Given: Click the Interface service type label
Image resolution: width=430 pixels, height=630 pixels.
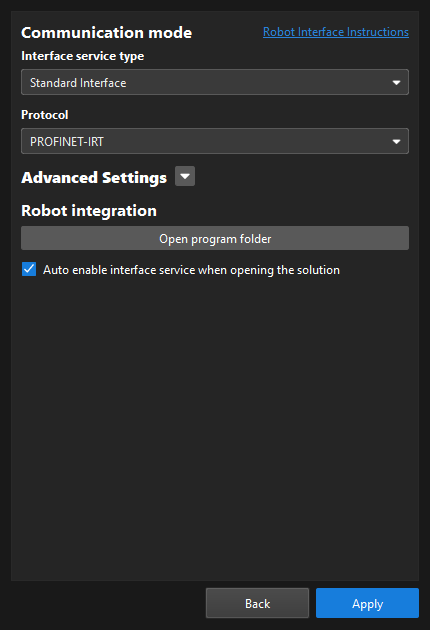Looking at the screenshot, I should [82, 56].
